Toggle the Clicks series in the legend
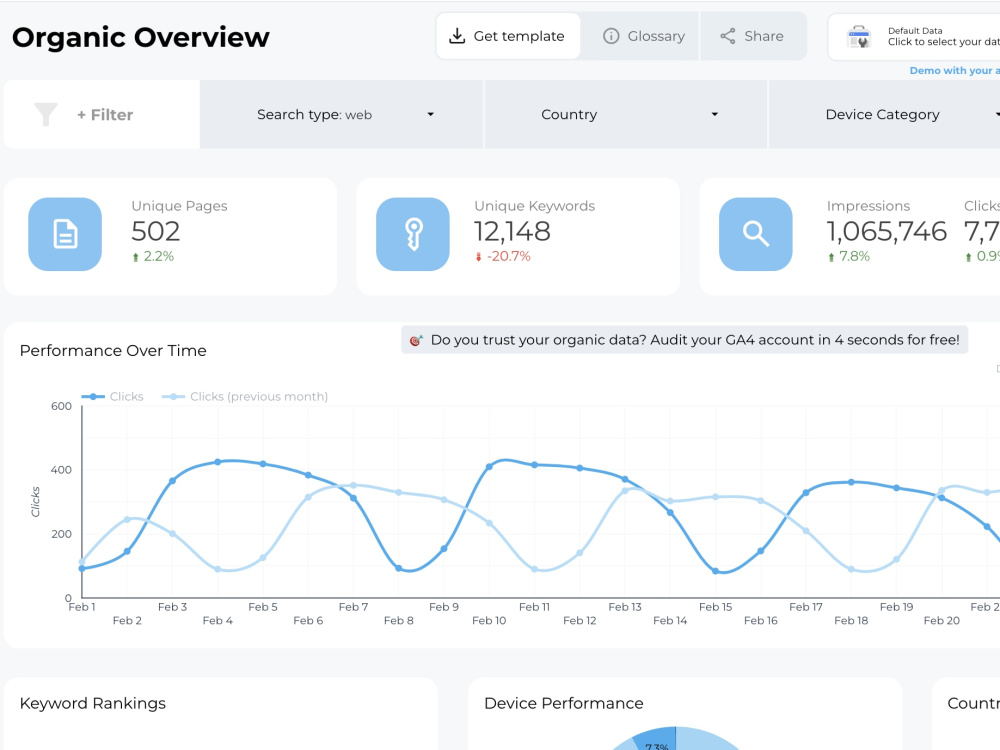The height and width of the screenshot is (750, 1000). pos(113,396)
